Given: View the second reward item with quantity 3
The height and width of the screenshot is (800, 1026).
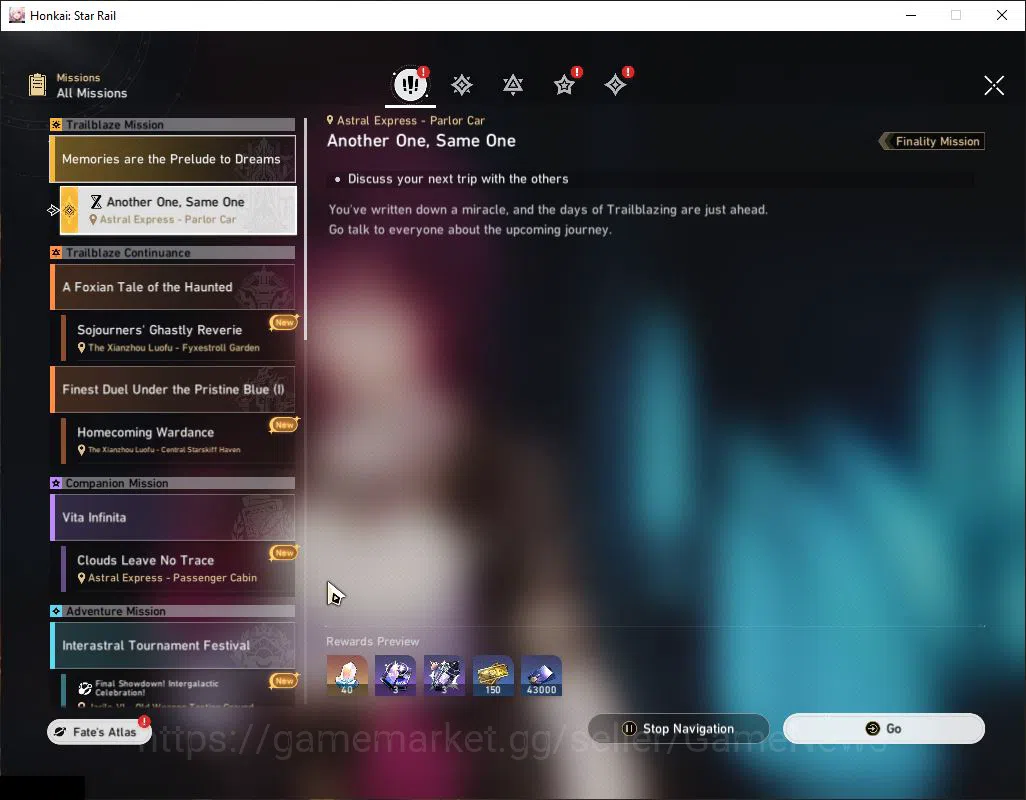Looking at the screenshot, I should [x=395, y=675].
